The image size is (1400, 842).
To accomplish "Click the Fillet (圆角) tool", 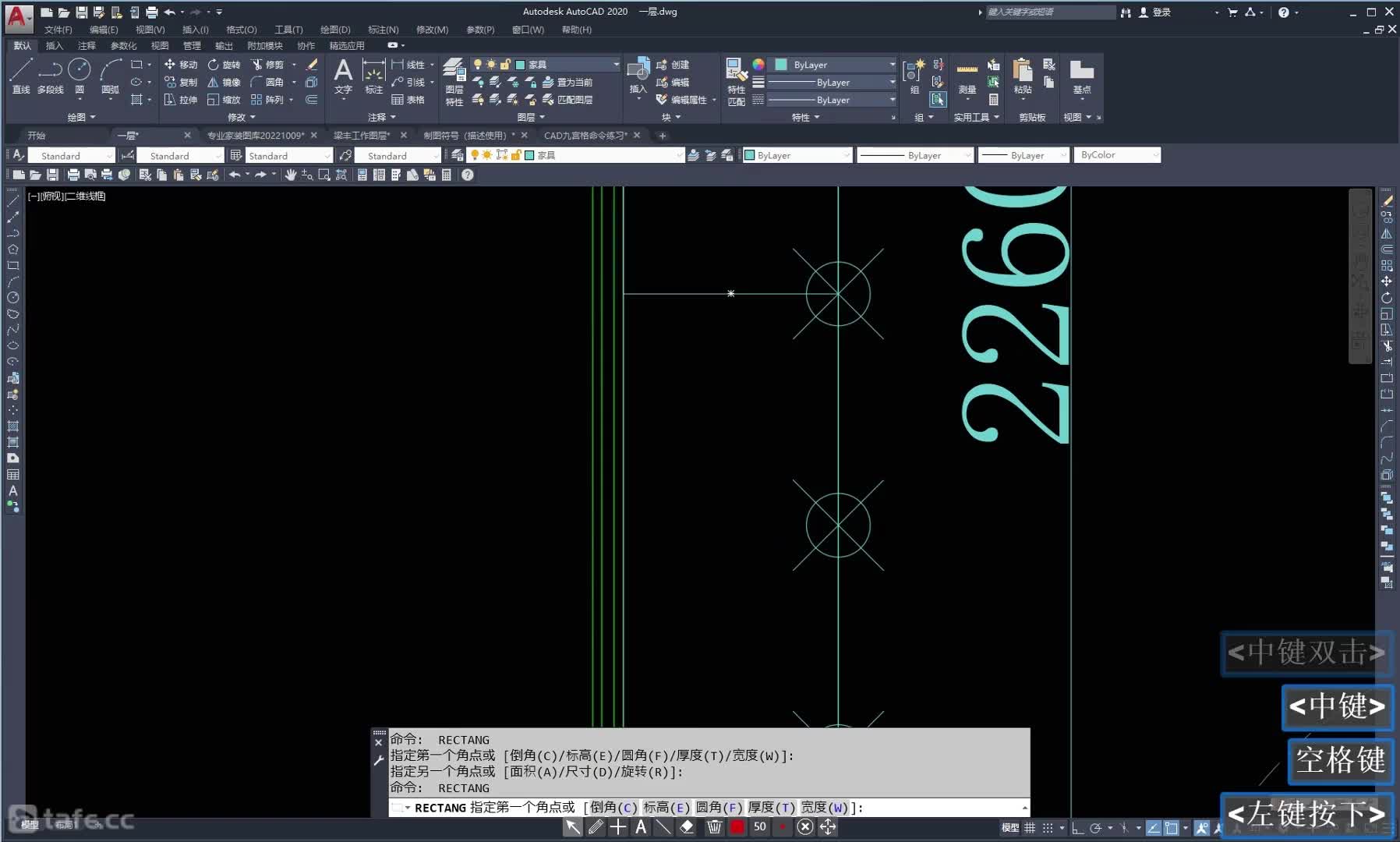I will (267, 82).
